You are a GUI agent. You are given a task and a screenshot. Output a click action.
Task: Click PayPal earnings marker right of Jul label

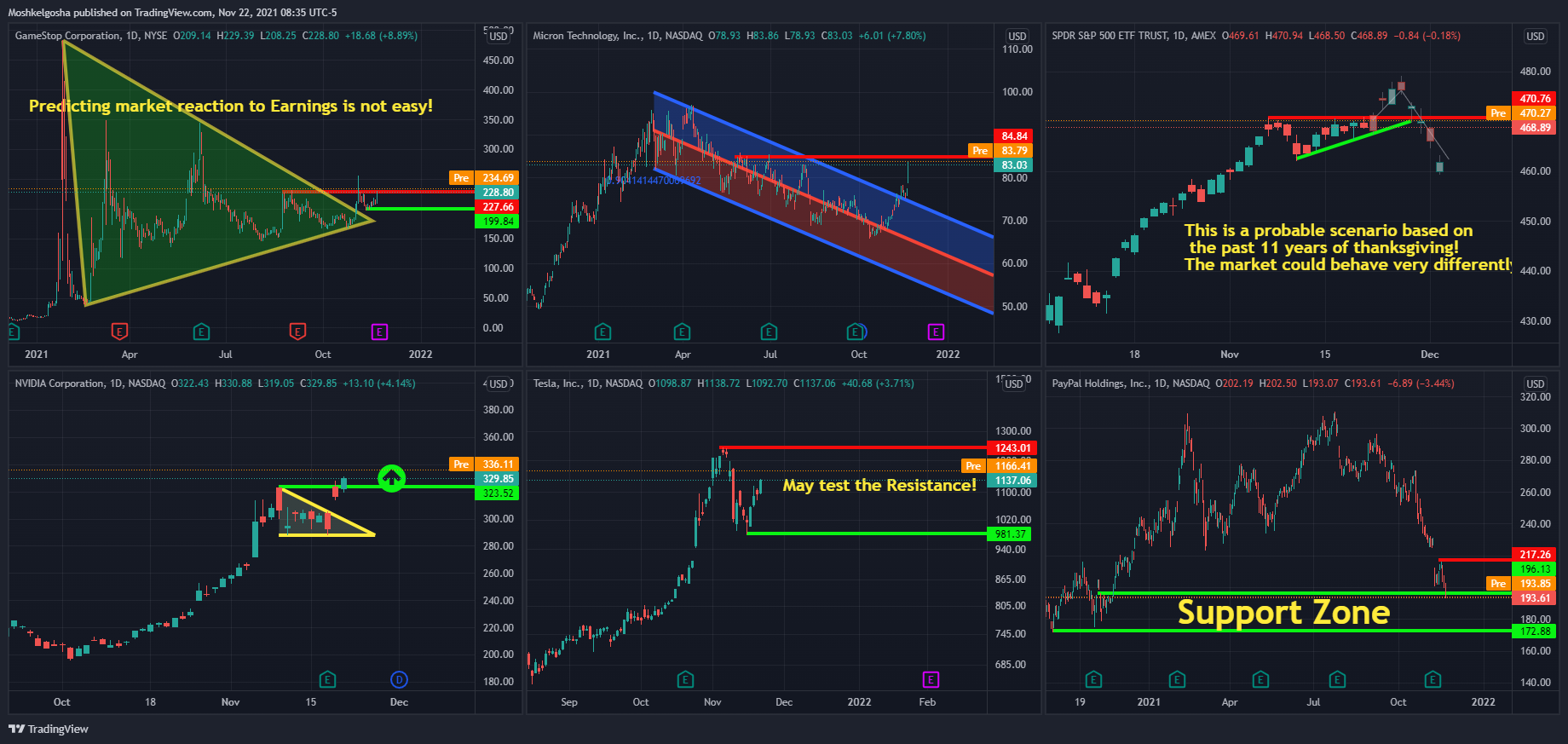[x=1337, y=679]
